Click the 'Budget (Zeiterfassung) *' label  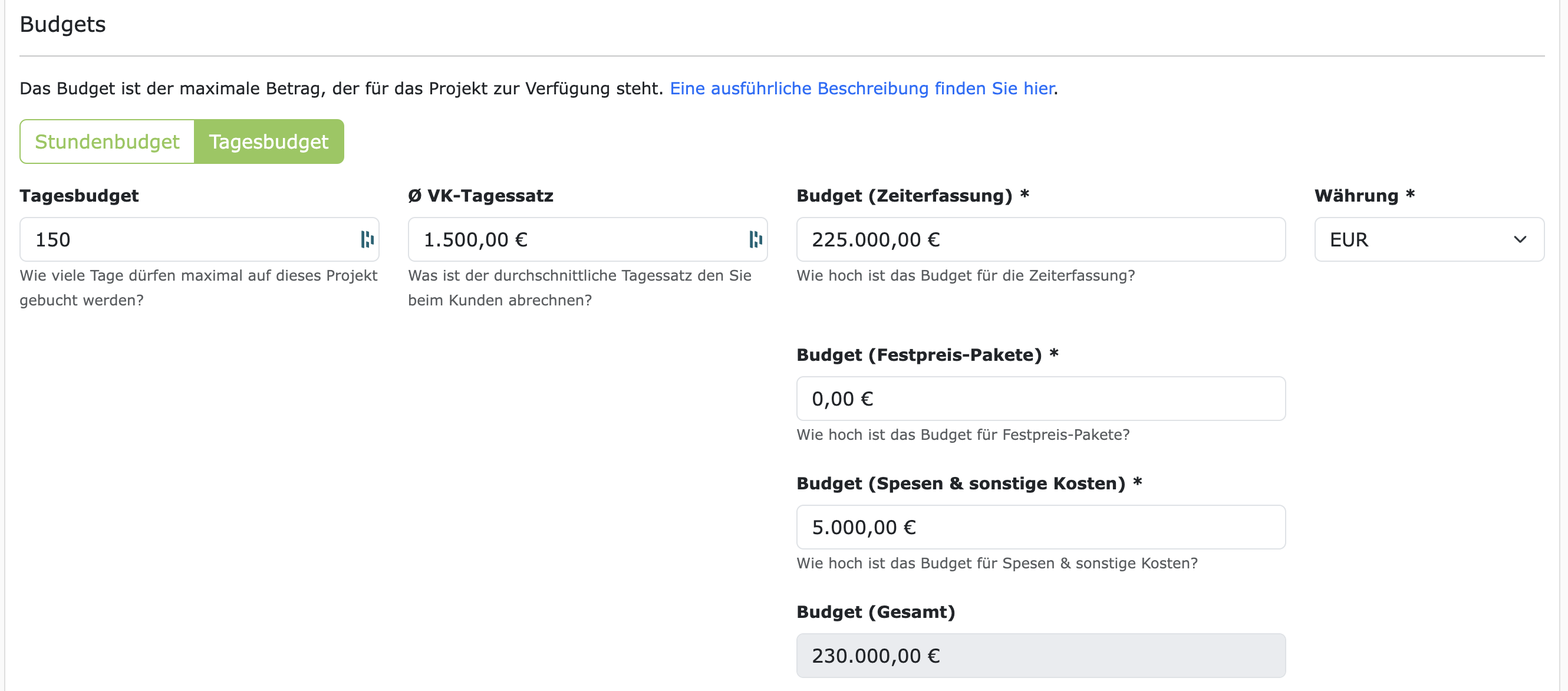pyautogui.click(x=912, y=195)
